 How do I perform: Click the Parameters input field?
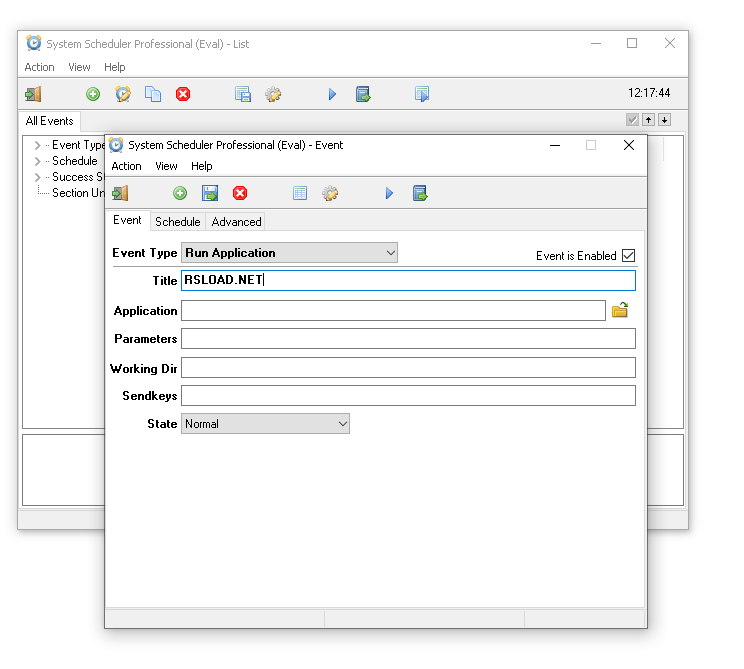pyautogui.click(x=408, y=339)
